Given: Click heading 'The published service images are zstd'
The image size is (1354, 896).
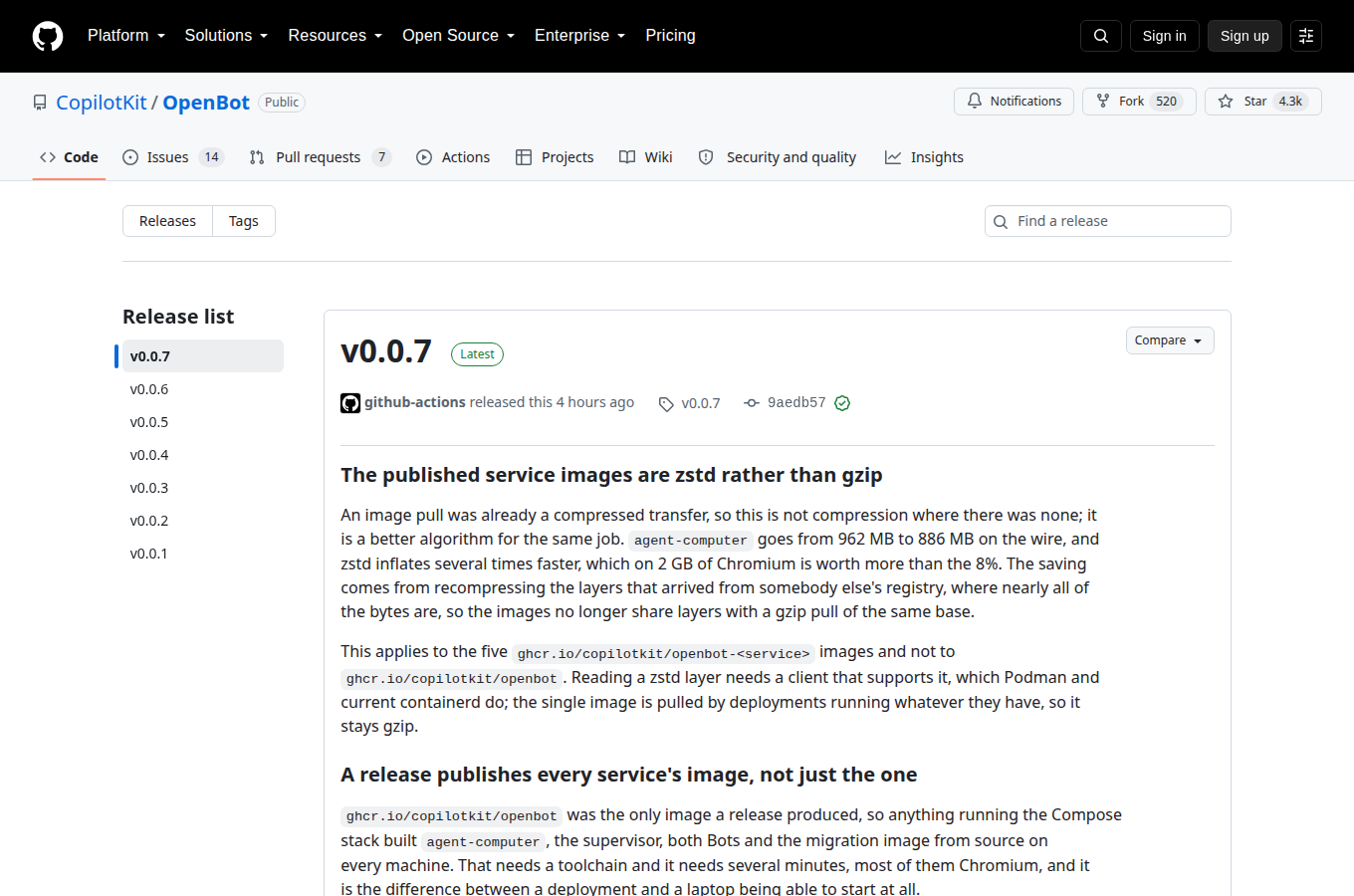Looking at the screenshot, I should pyautogui.click(x=611, y=475).
